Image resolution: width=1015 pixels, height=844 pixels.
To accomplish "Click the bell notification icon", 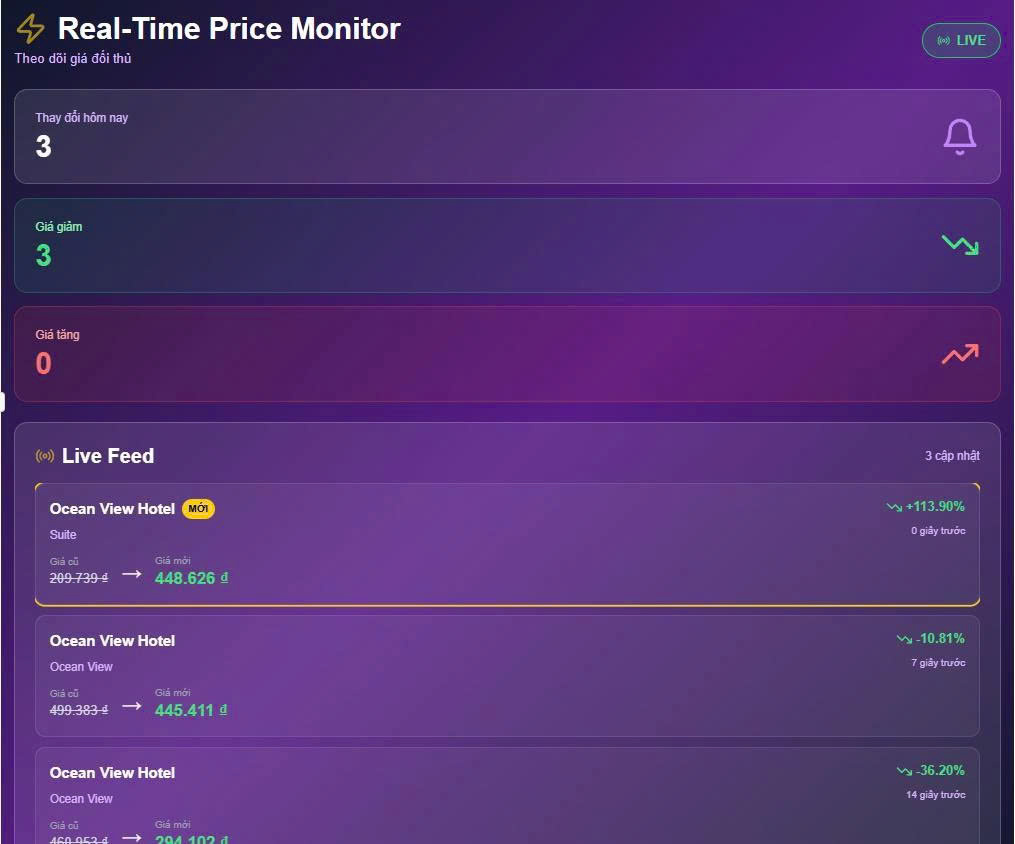I will pyautogui.click(x=959, y=136).
